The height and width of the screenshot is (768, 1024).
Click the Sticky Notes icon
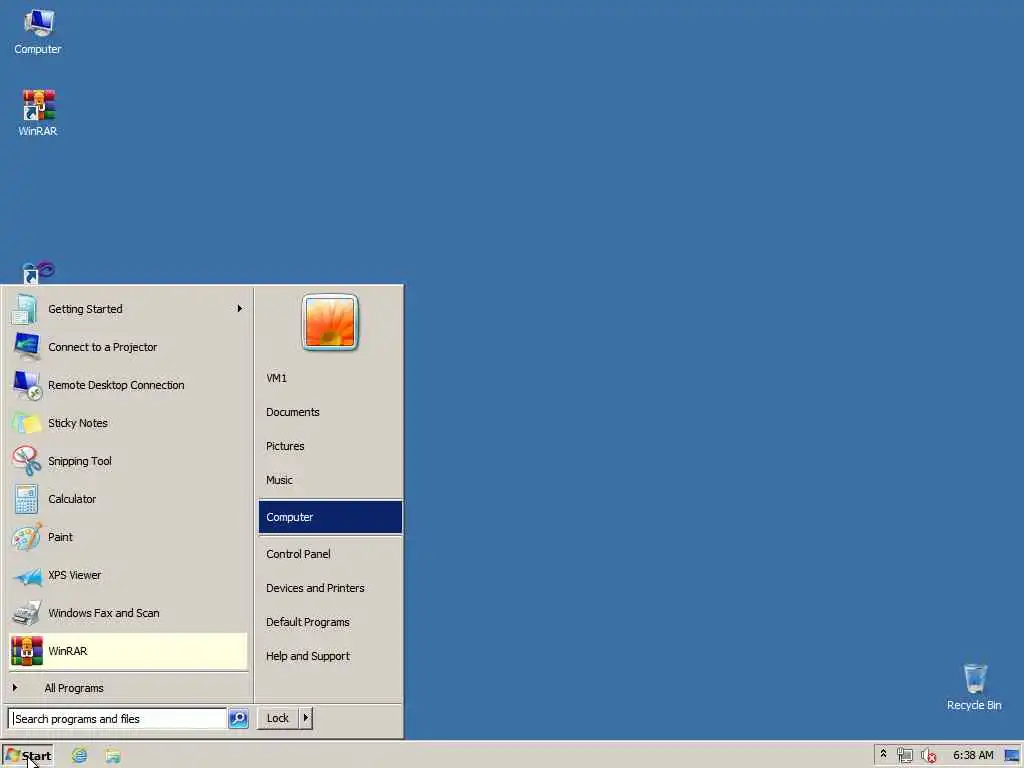(27, 423)
